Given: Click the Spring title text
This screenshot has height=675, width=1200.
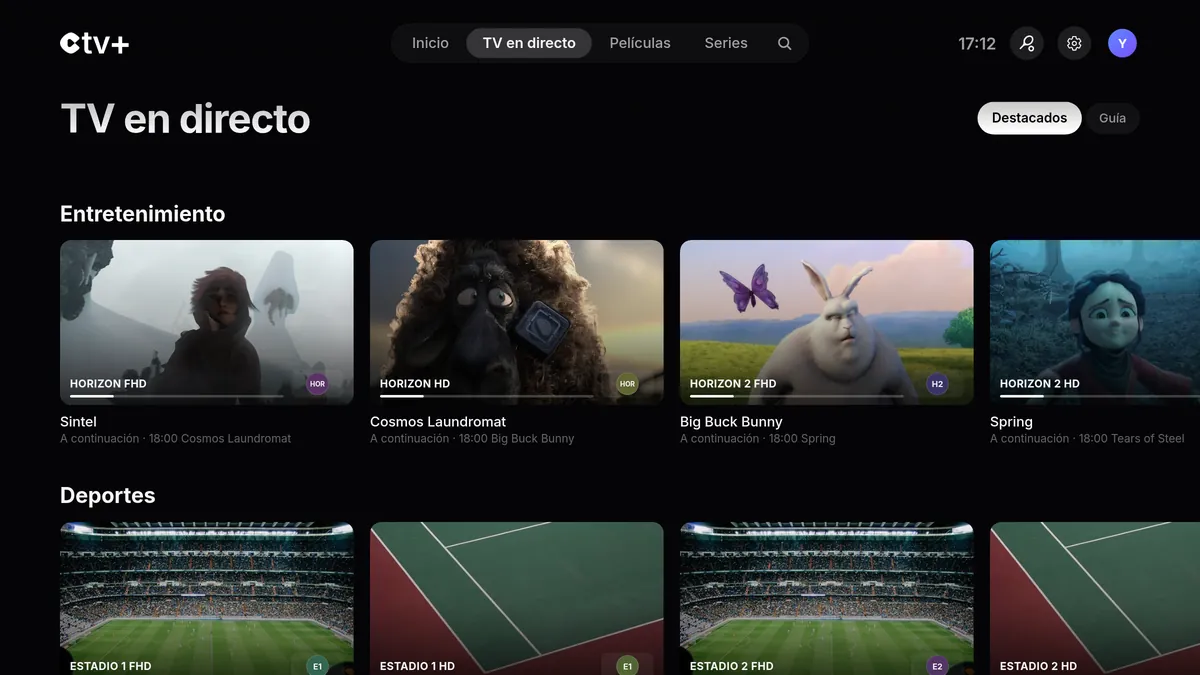Looking at the screenshot, I should [1011, 422].
